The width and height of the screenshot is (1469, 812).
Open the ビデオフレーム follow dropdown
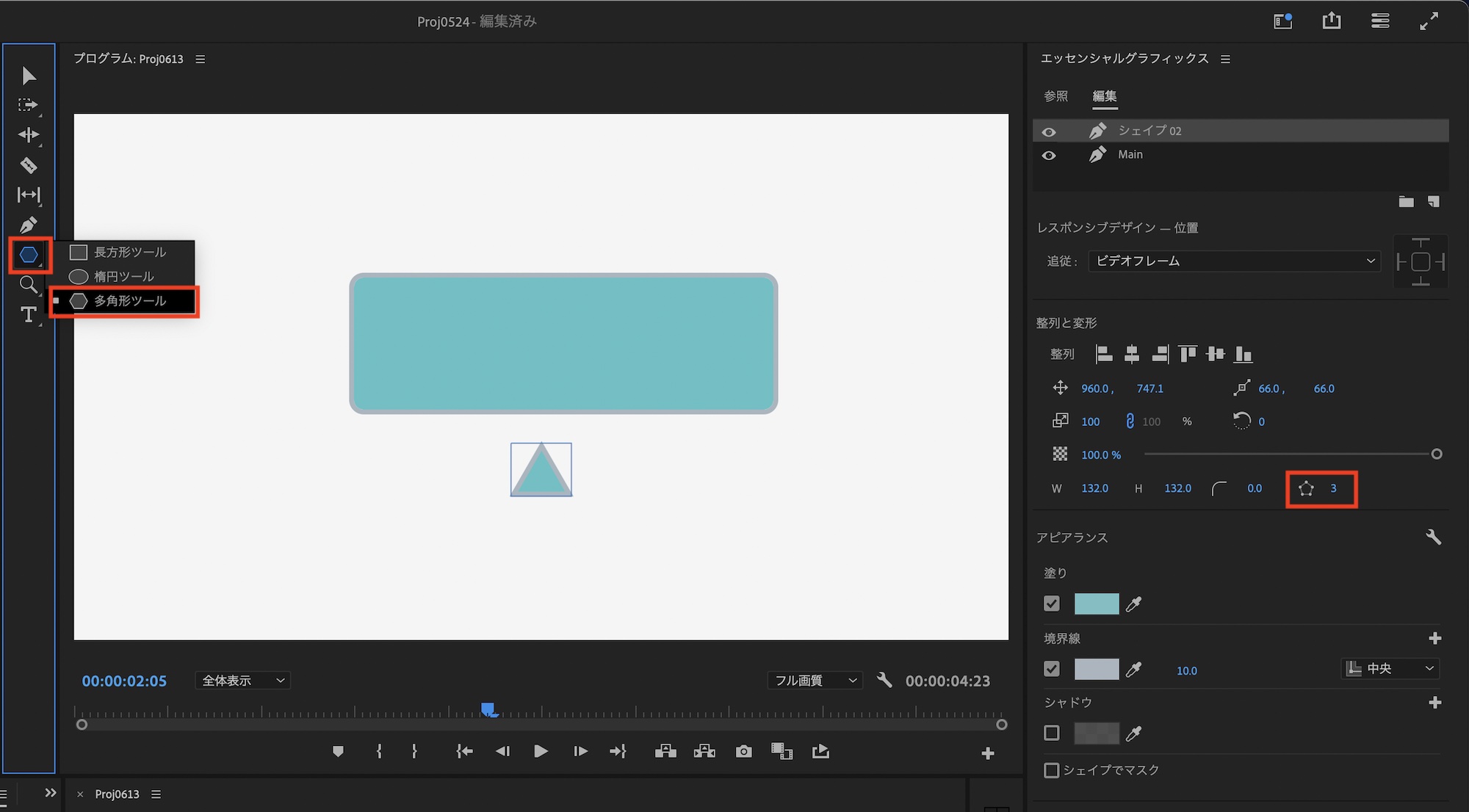(x=1234, y=261)
